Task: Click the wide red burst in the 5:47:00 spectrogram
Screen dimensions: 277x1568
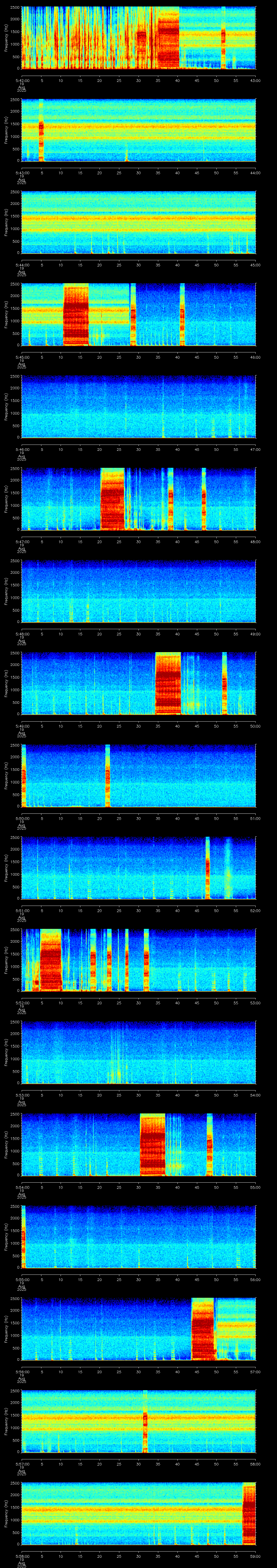Action: 113,499
